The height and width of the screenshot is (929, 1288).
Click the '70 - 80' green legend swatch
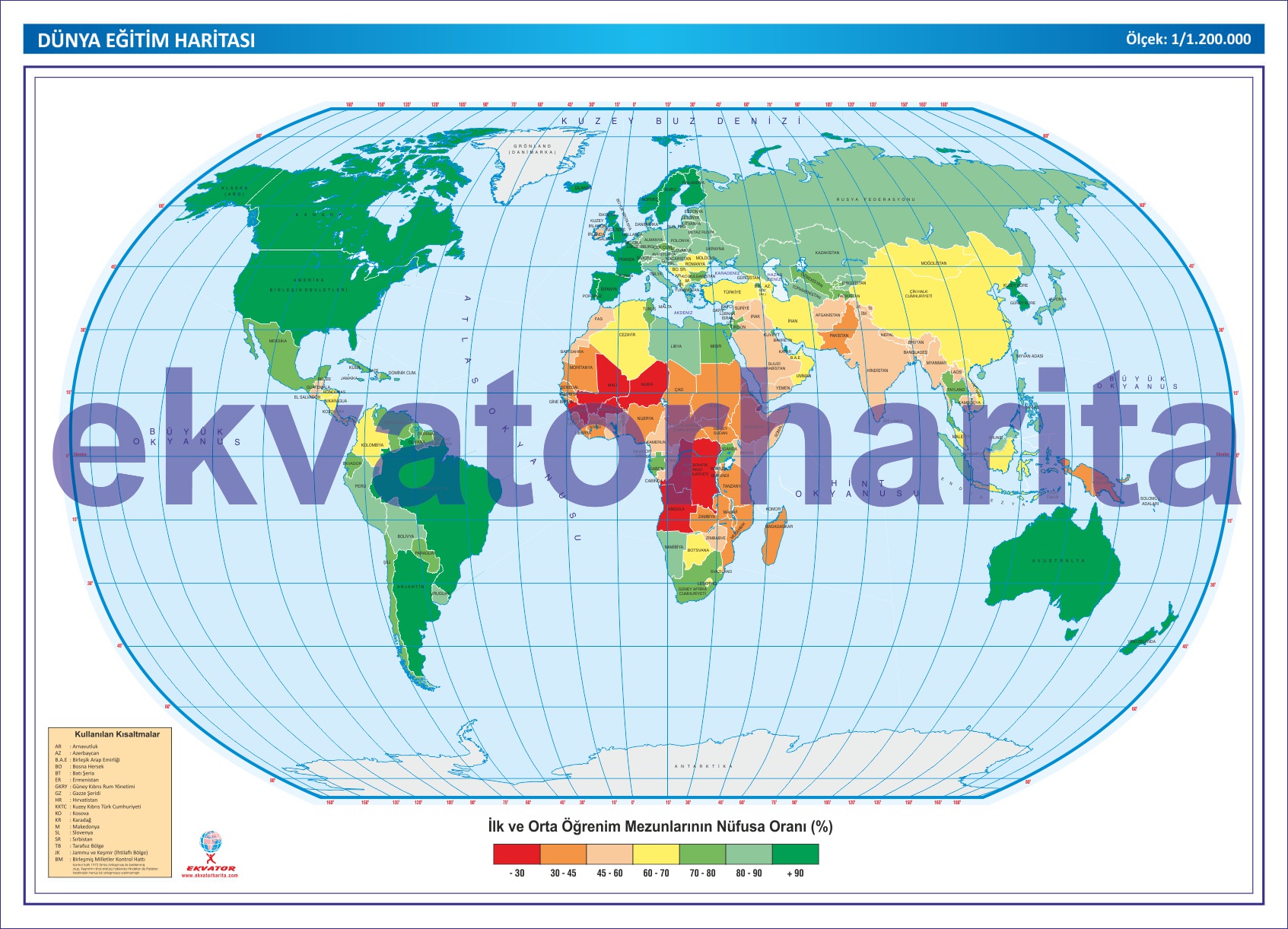point(702,854)
